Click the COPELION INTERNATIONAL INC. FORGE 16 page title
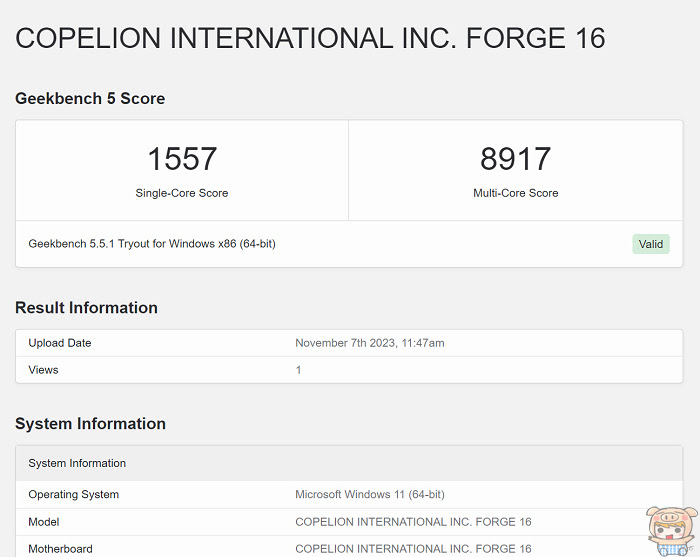Image resolution: width=700 pixels, height=557 pixels. (x=310, y=38)
